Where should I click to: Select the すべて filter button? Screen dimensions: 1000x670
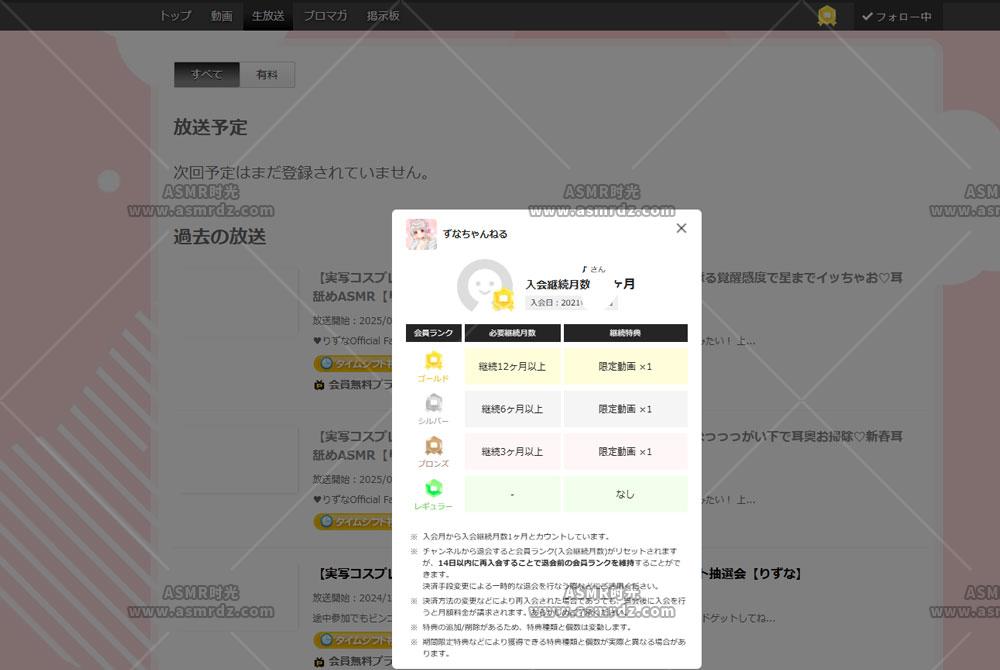[207, 75]
